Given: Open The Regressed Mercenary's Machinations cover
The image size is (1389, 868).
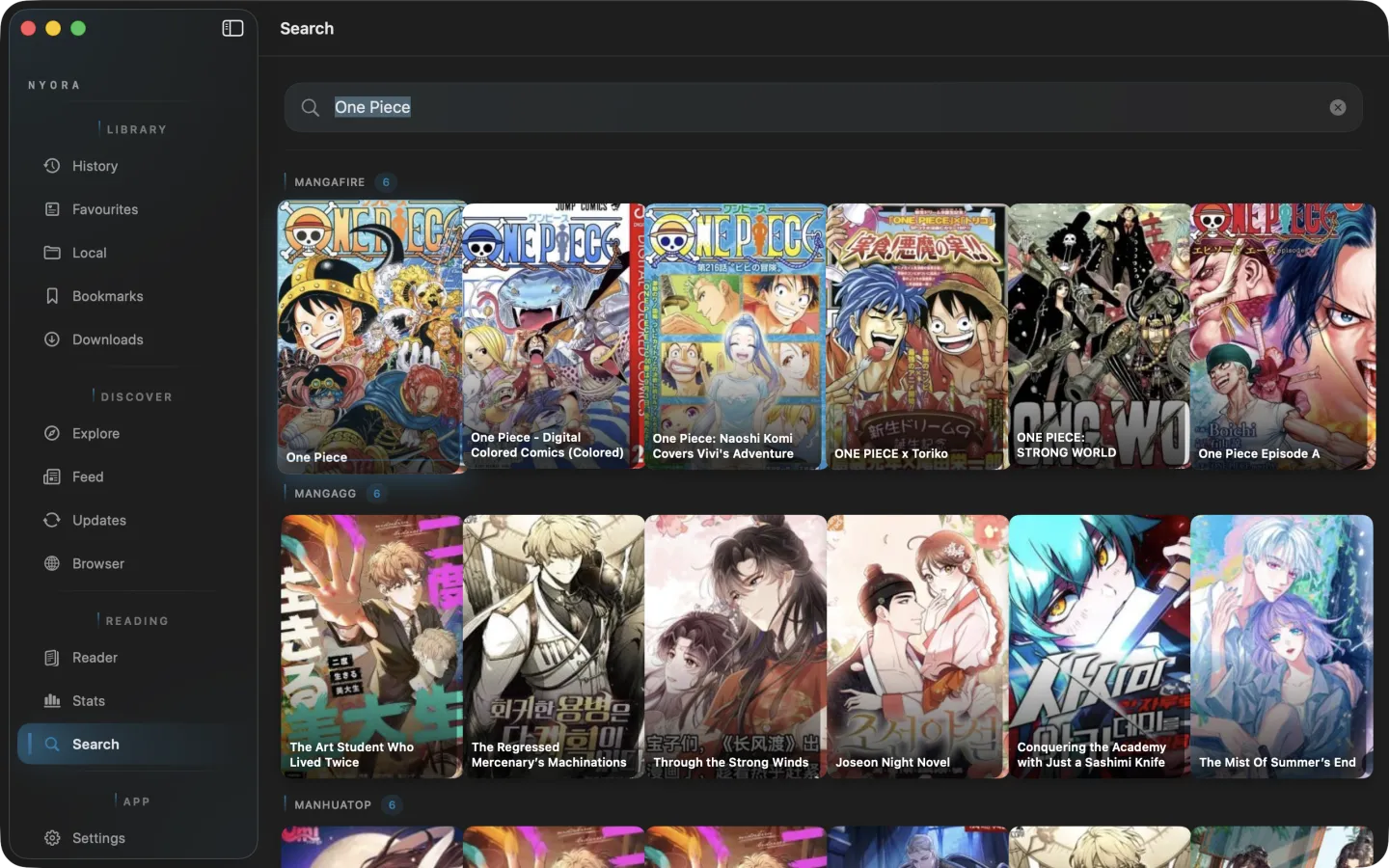Looking at the screenshot, I should pyautogui.click(x=554, y=646).
